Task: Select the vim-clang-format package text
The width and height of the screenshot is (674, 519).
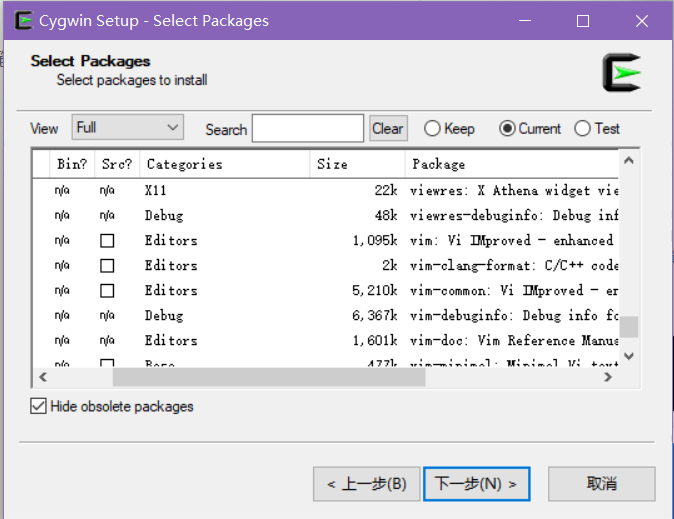Action: coord(514,265)
